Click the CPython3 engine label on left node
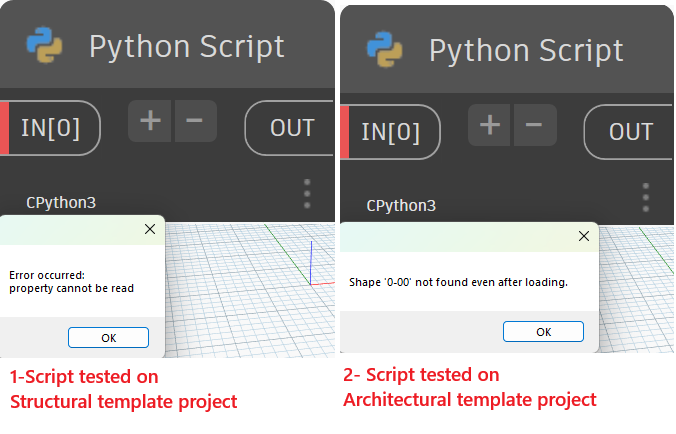The image size is (676, 434). pyautogui.click(x=61, y=202)
